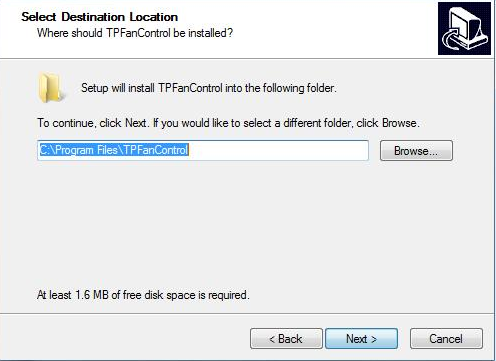Click the 'following folder' phrase beside folder icon
The image size is (496, 361).
(x=299, y=88)
